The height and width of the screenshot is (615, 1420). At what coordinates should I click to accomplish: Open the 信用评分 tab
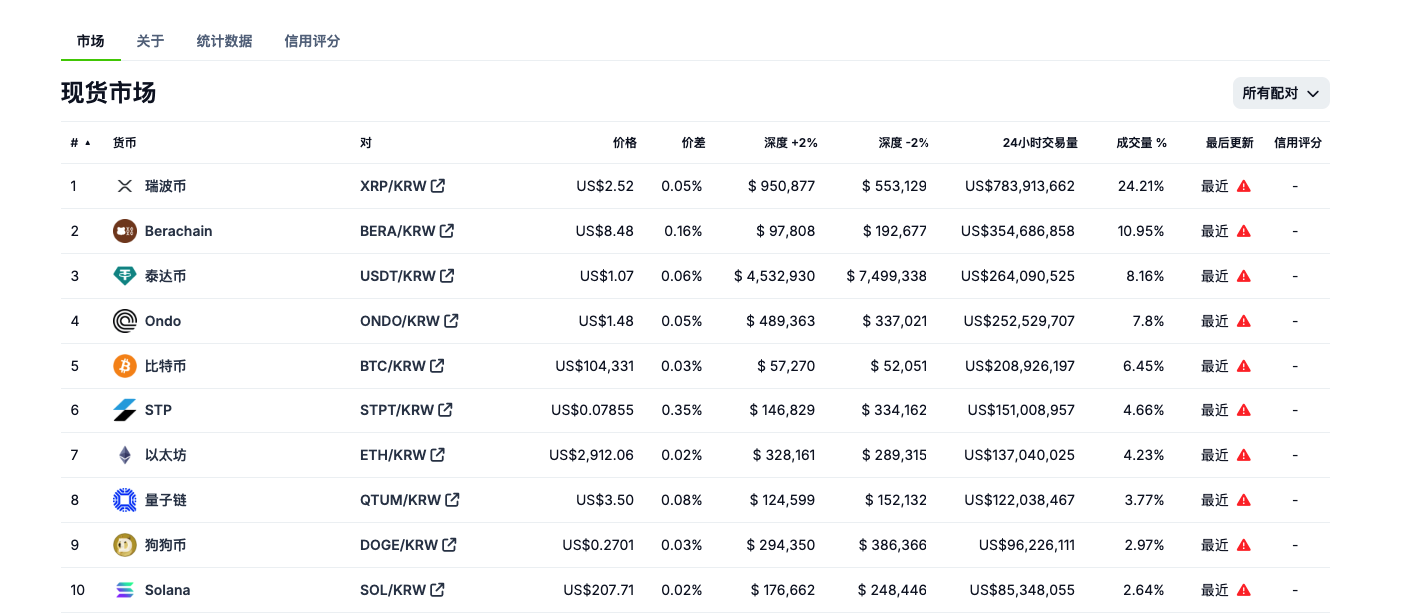point(312,41)
